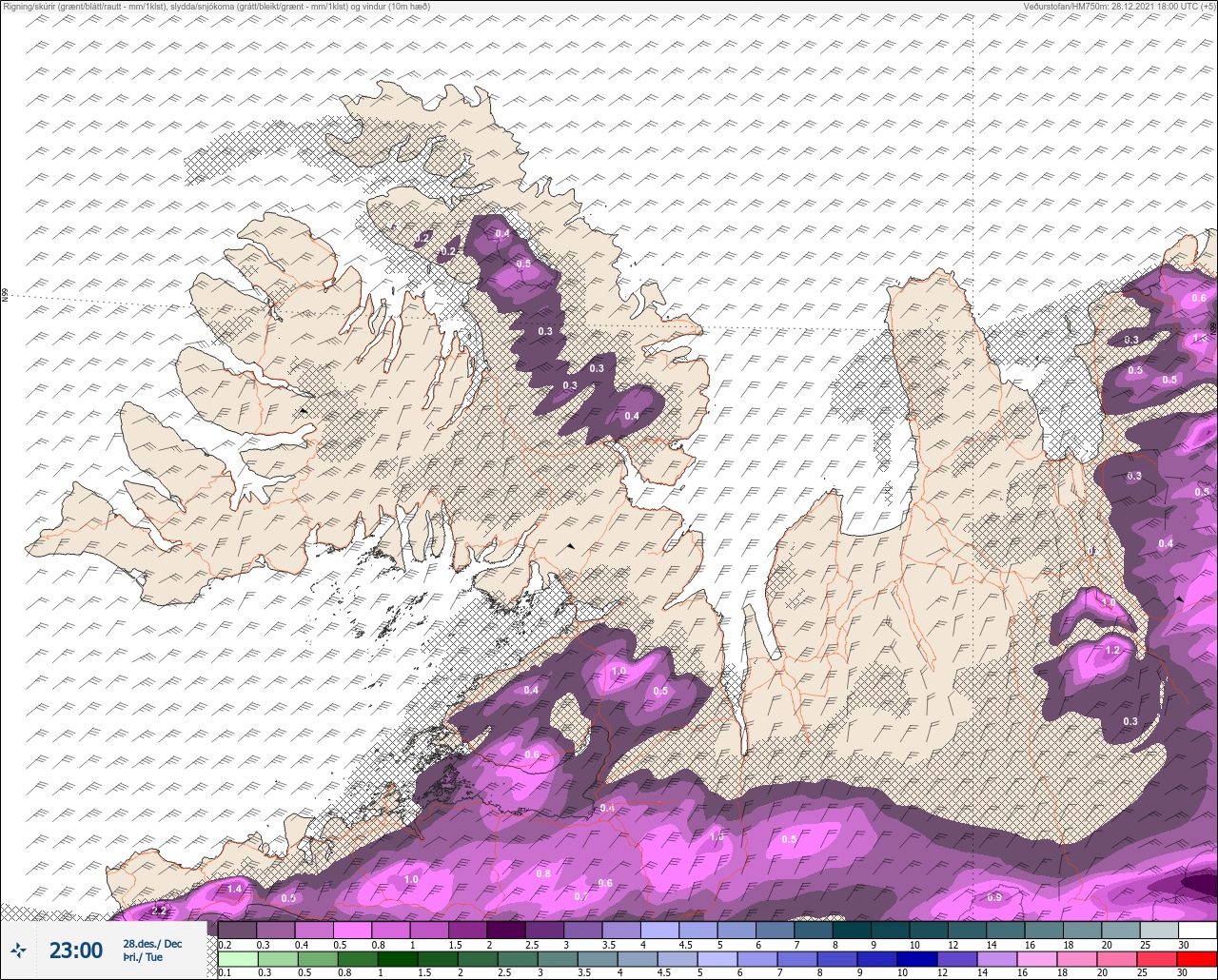Pick the upper legend swatch labeled 0.8

tap(391, 930)
